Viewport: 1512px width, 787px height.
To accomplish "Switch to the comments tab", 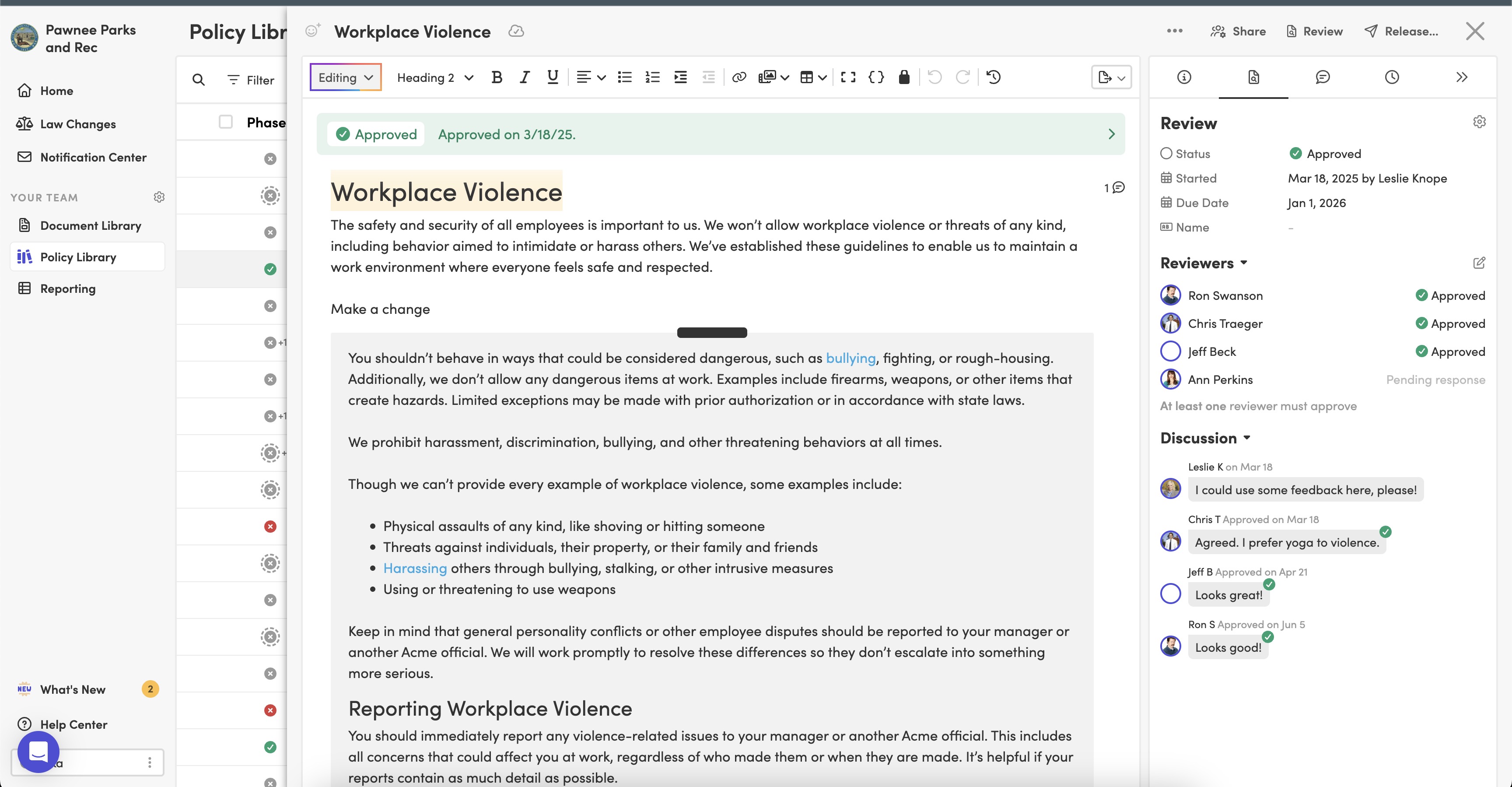I will tap(1323, 77).
